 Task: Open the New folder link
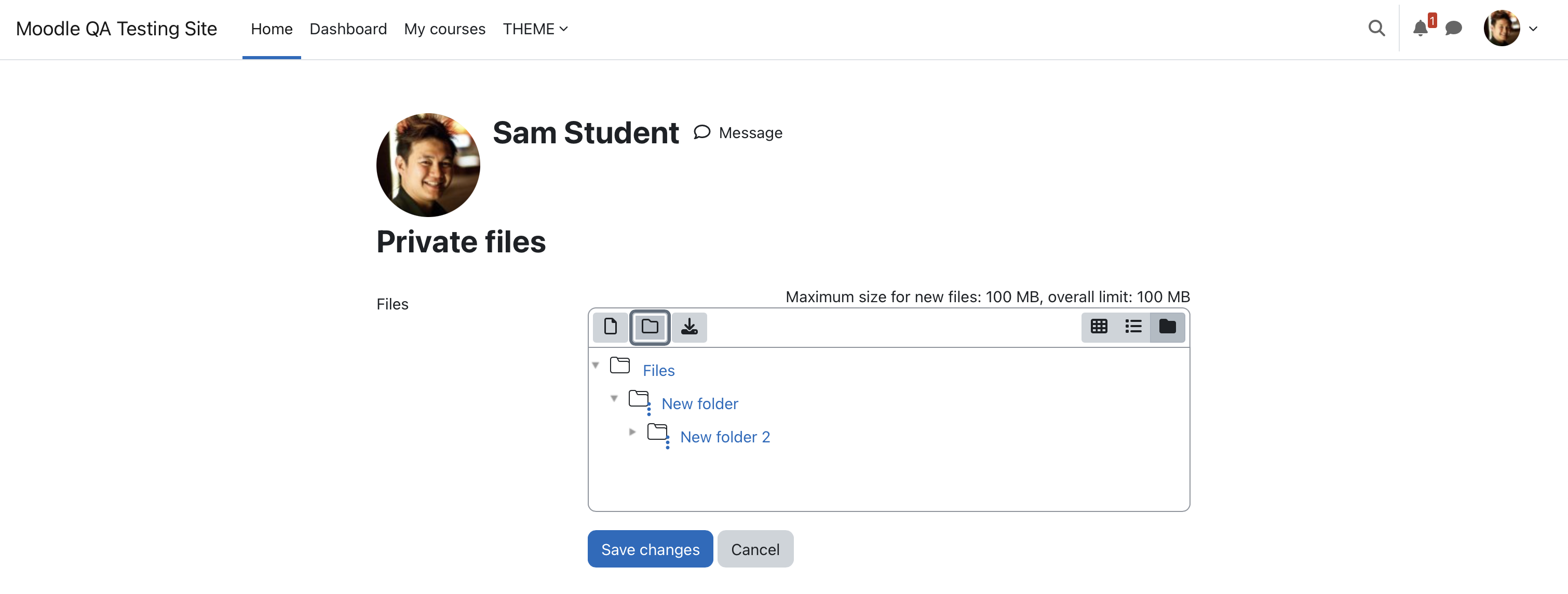pos(699,403)
